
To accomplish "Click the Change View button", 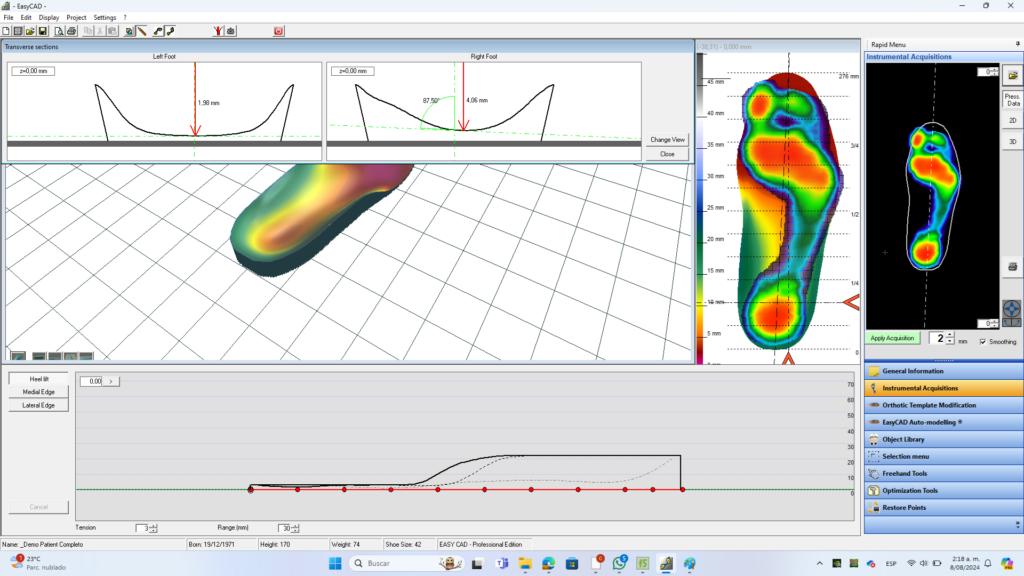I will point(667,140).
